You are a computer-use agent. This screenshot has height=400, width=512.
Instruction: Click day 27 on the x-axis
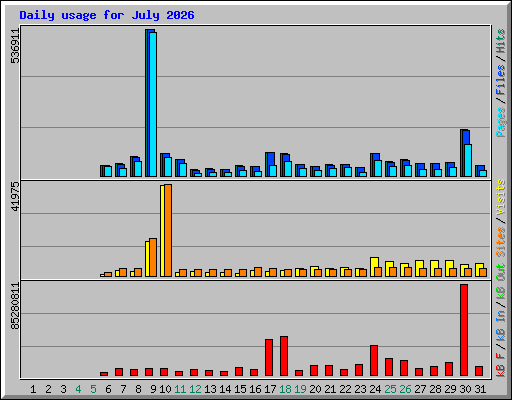[420, 389]
